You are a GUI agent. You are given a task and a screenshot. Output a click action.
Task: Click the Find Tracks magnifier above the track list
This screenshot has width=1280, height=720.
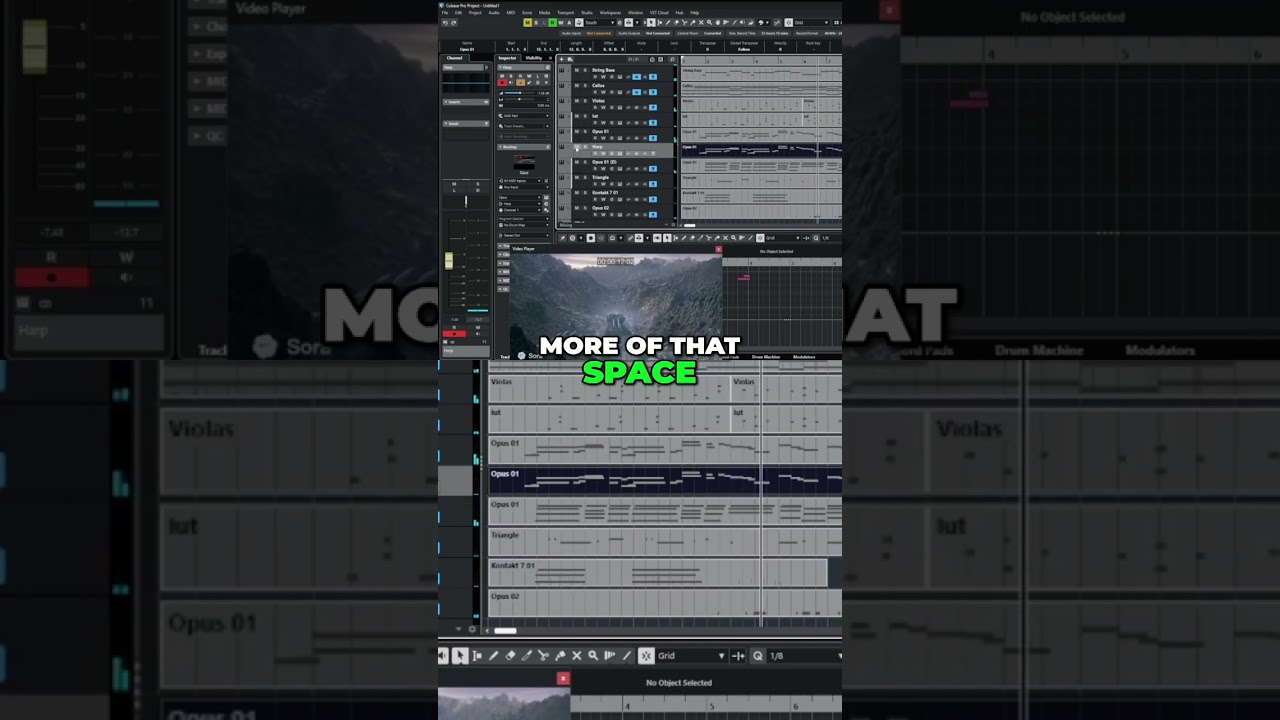[672, 59]
